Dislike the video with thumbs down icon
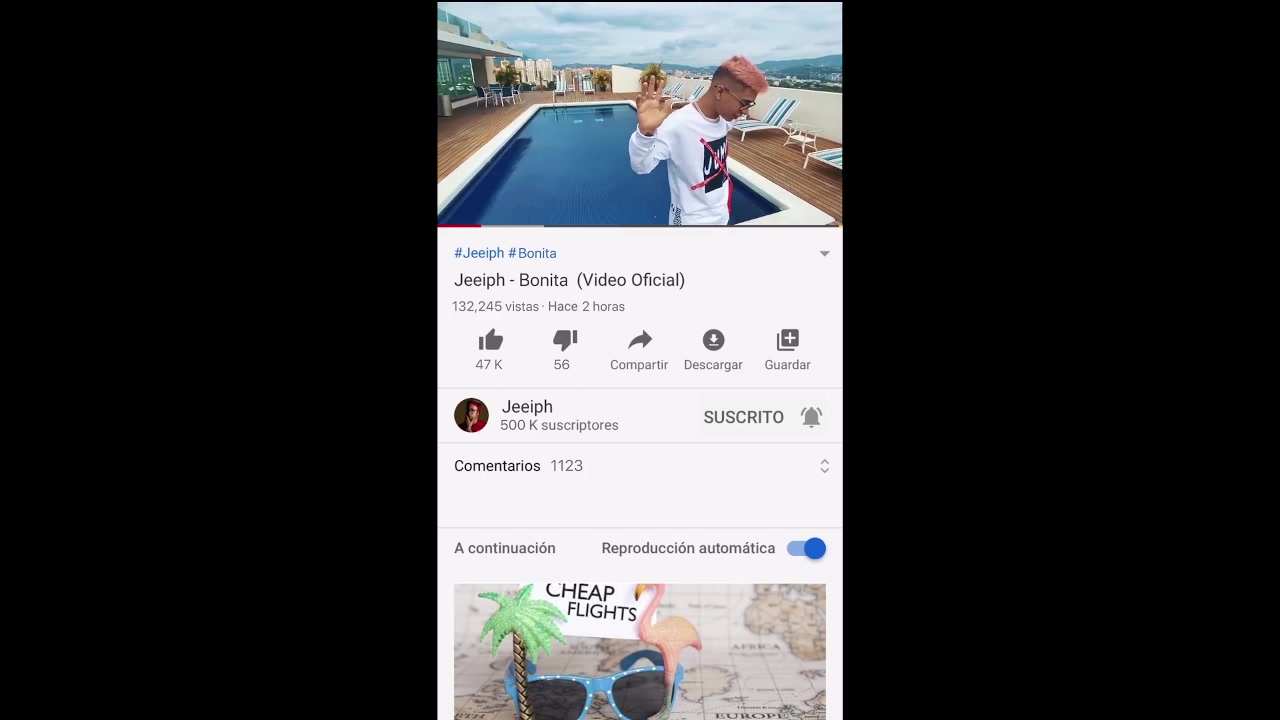The height and width of the screenshot is (720, 1280). [x=565, y=341]
